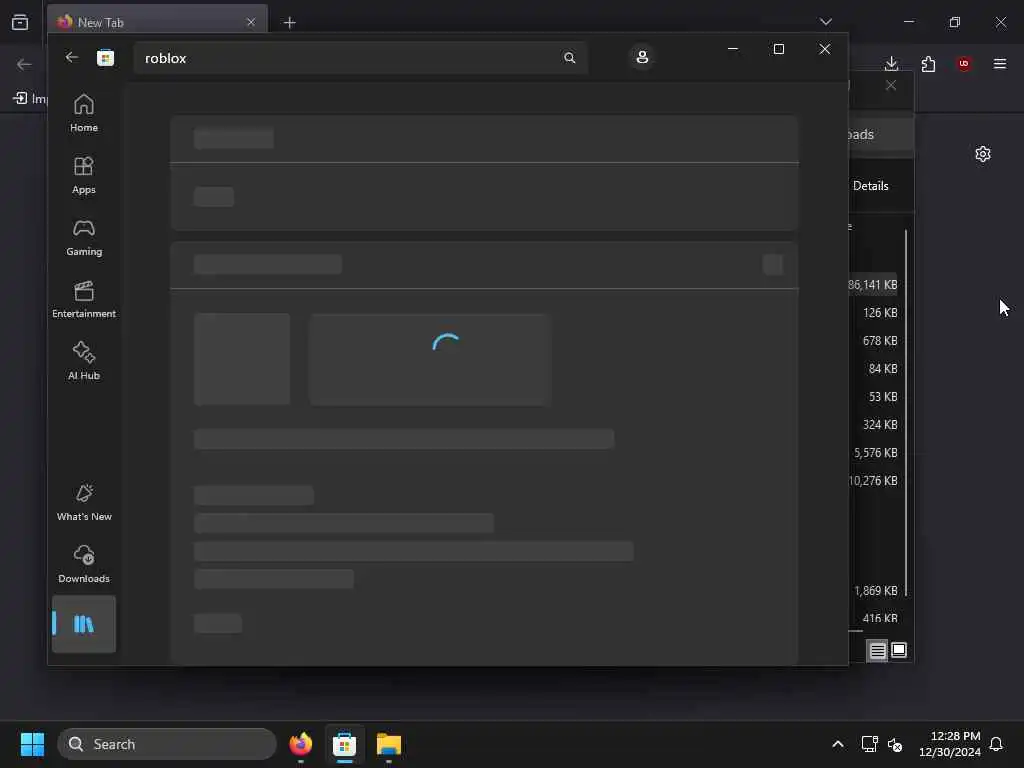1024x768 pixels.
Task: Click the new tab page settings gear
Action: click(x=983, y=154)
